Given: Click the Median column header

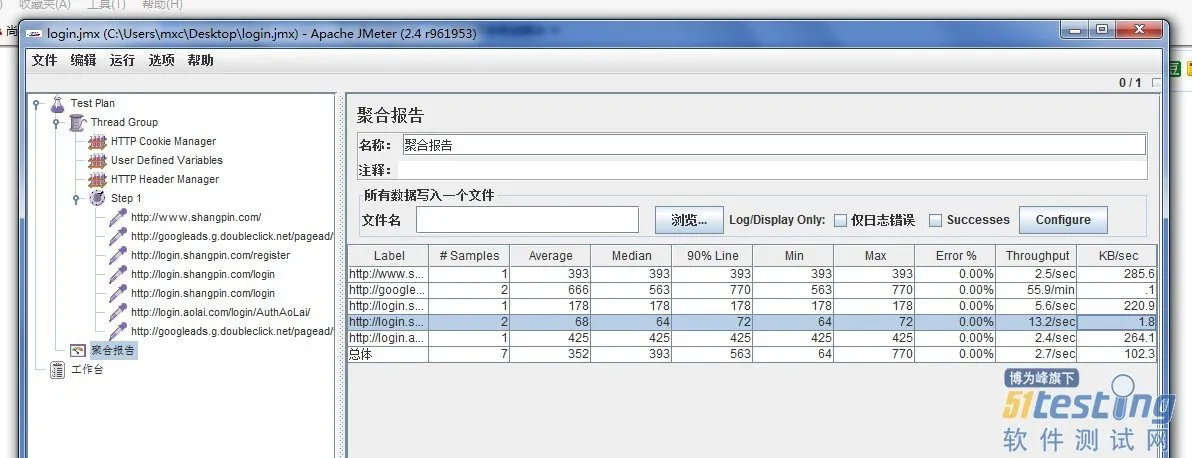Looking at the screenshot, I should [632, 256].
